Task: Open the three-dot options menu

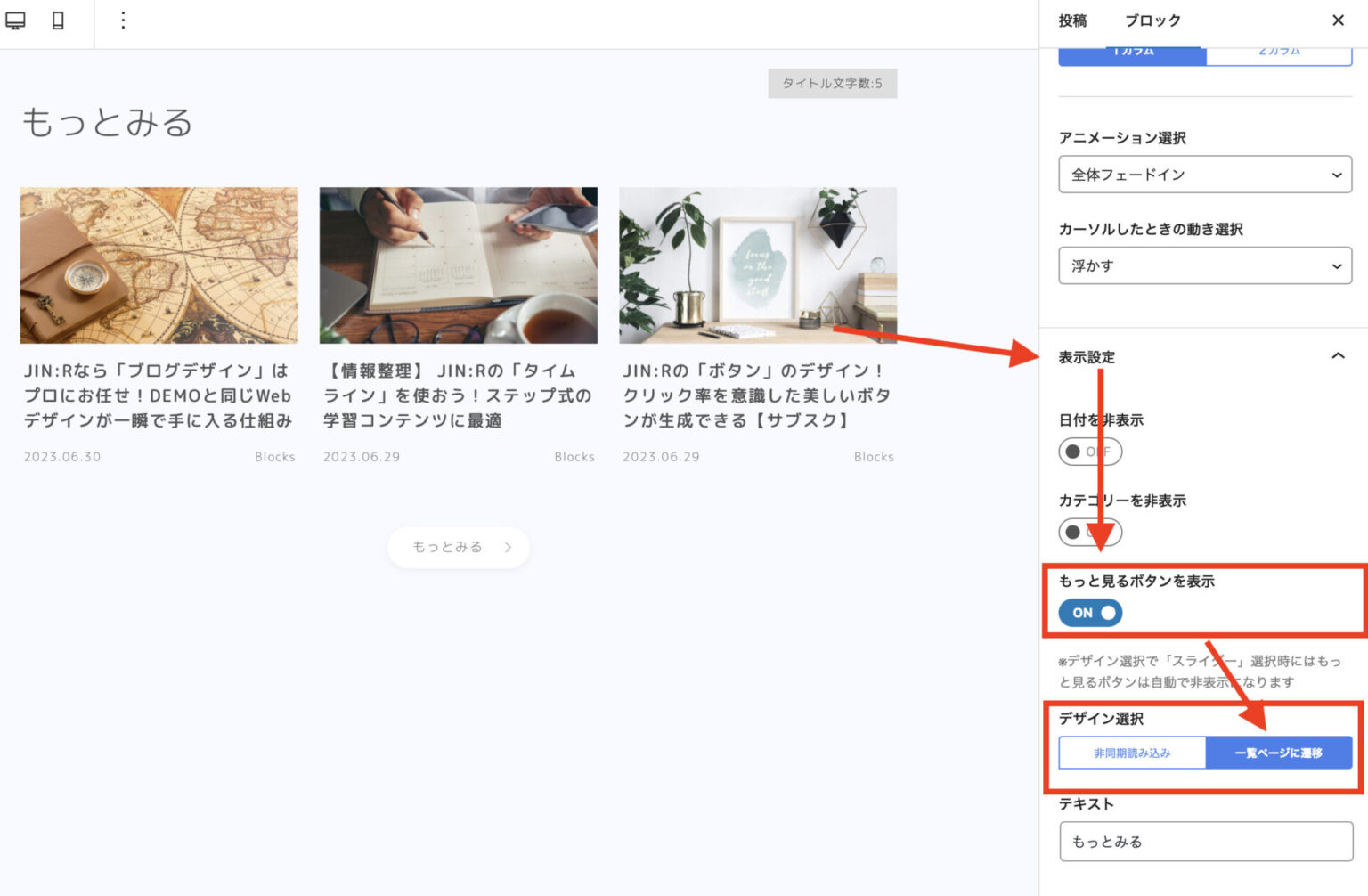Action: pyautogui.click(x=123, y=20)
